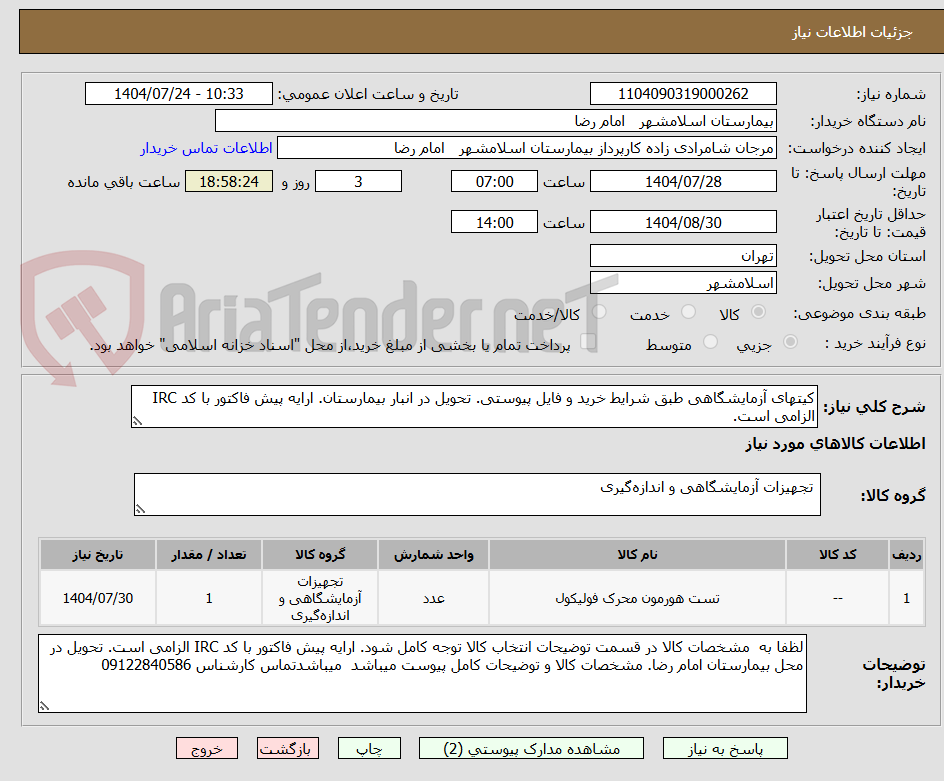Open مشاهده مدارک پیوستی (2)
This screenshot has width=944, height=781.
pos(532,748)
